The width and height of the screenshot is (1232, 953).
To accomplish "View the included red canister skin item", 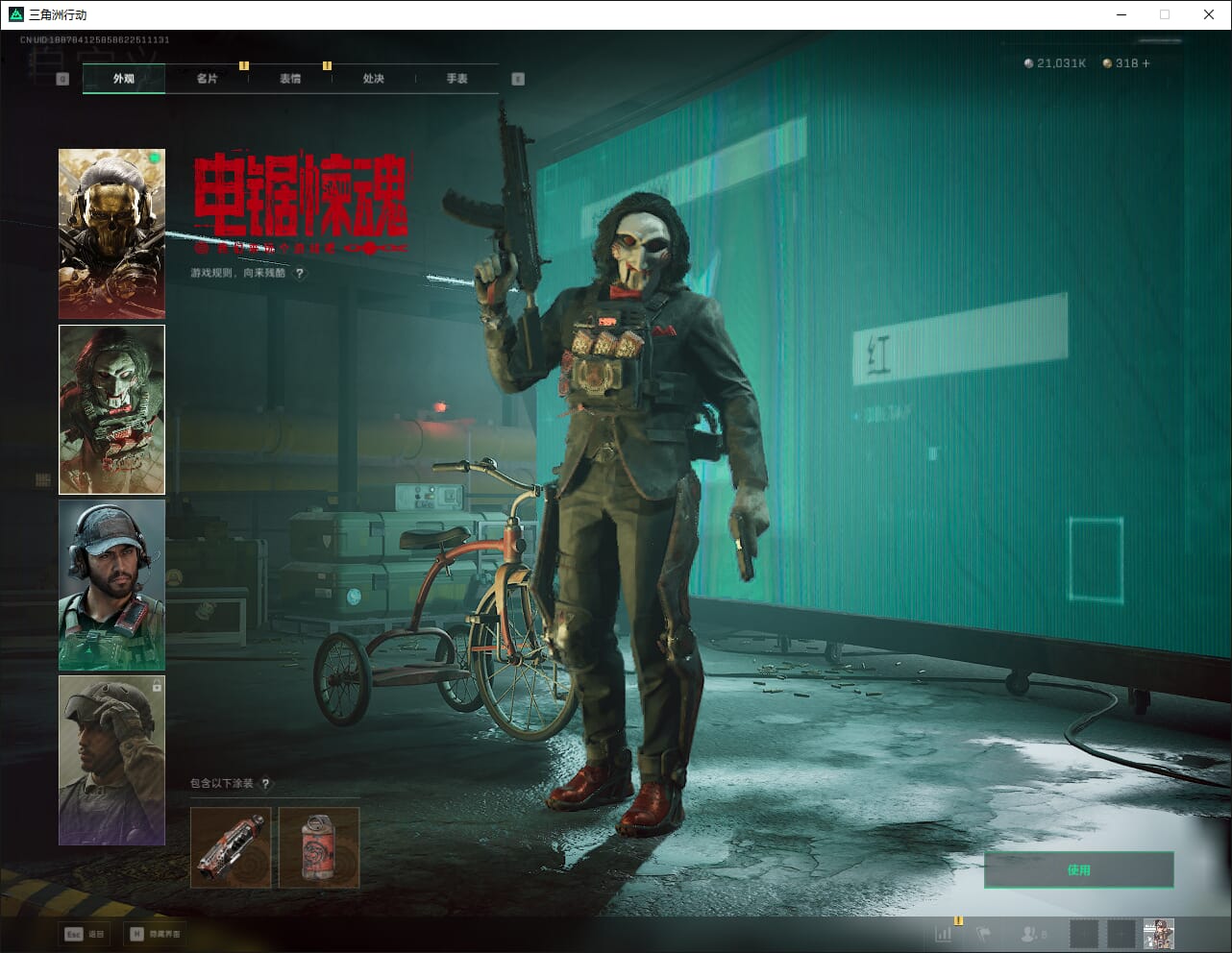I will coord(319,847).
